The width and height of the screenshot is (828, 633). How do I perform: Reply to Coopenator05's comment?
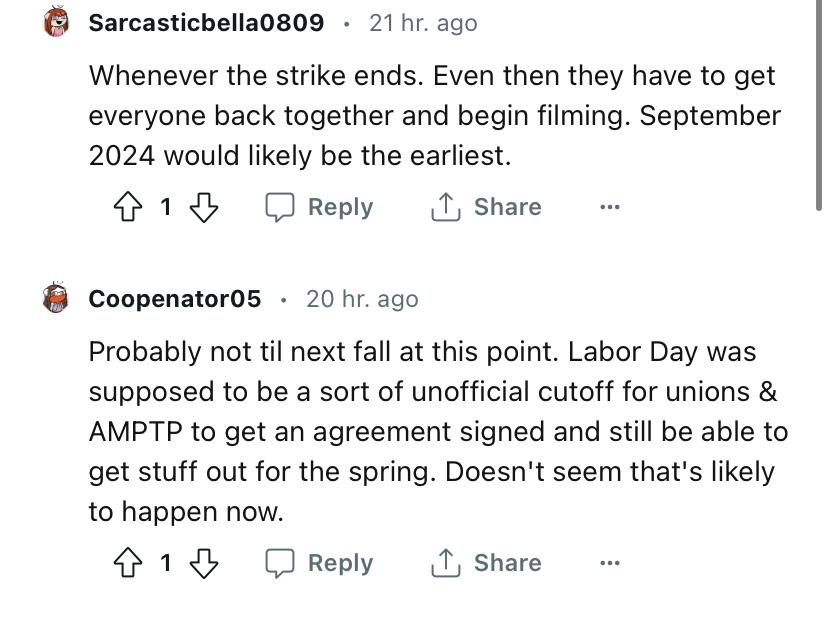340,563
